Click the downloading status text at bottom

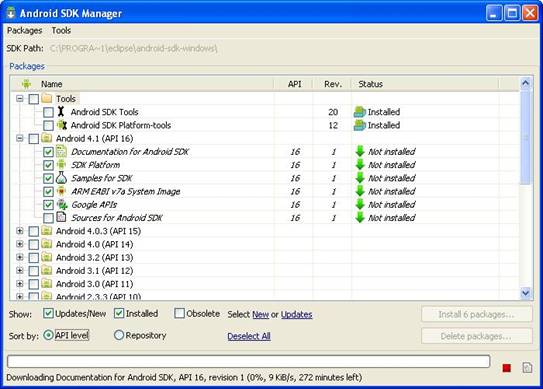184,377
